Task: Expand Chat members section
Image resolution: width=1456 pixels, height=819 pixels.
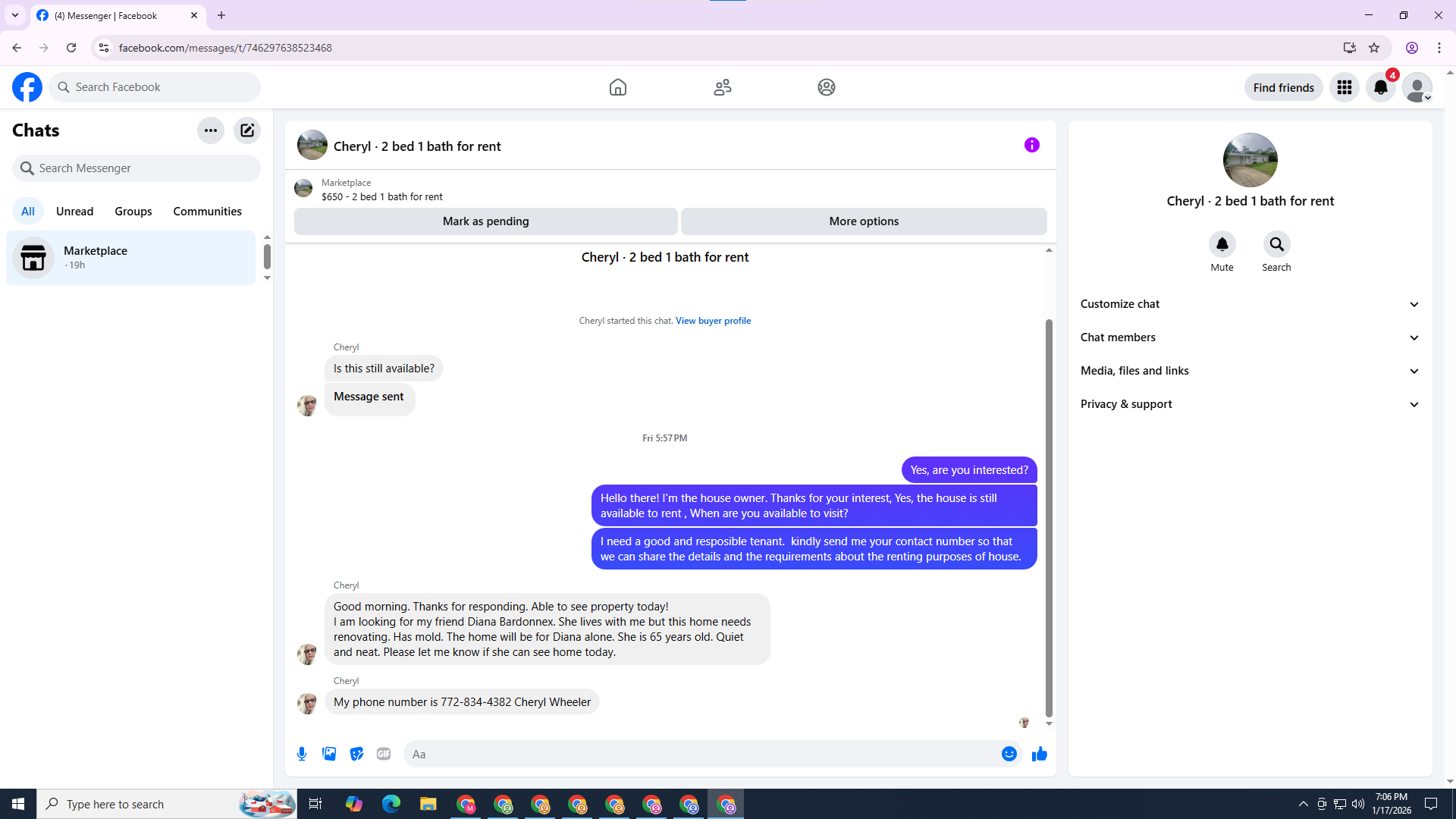Action: point(1250,337)
